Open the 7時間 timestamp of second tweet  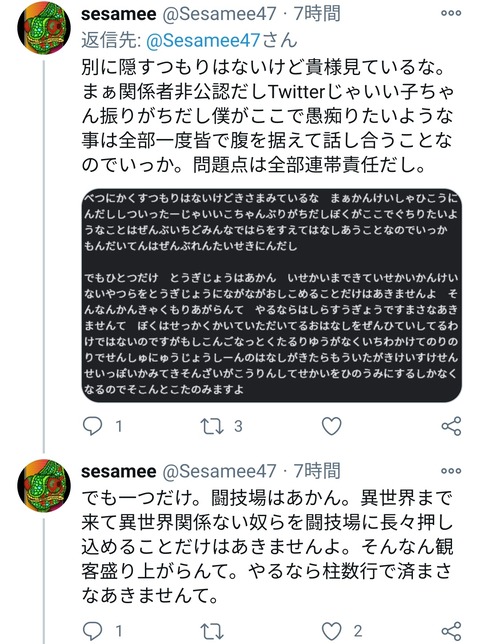pyautogui.click(x=317, y=471)
